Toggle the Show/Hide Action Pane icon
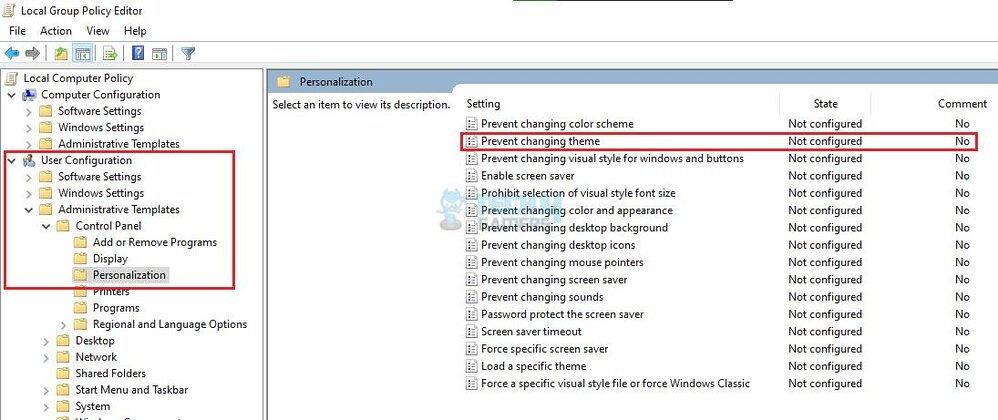 pos(159,54)
